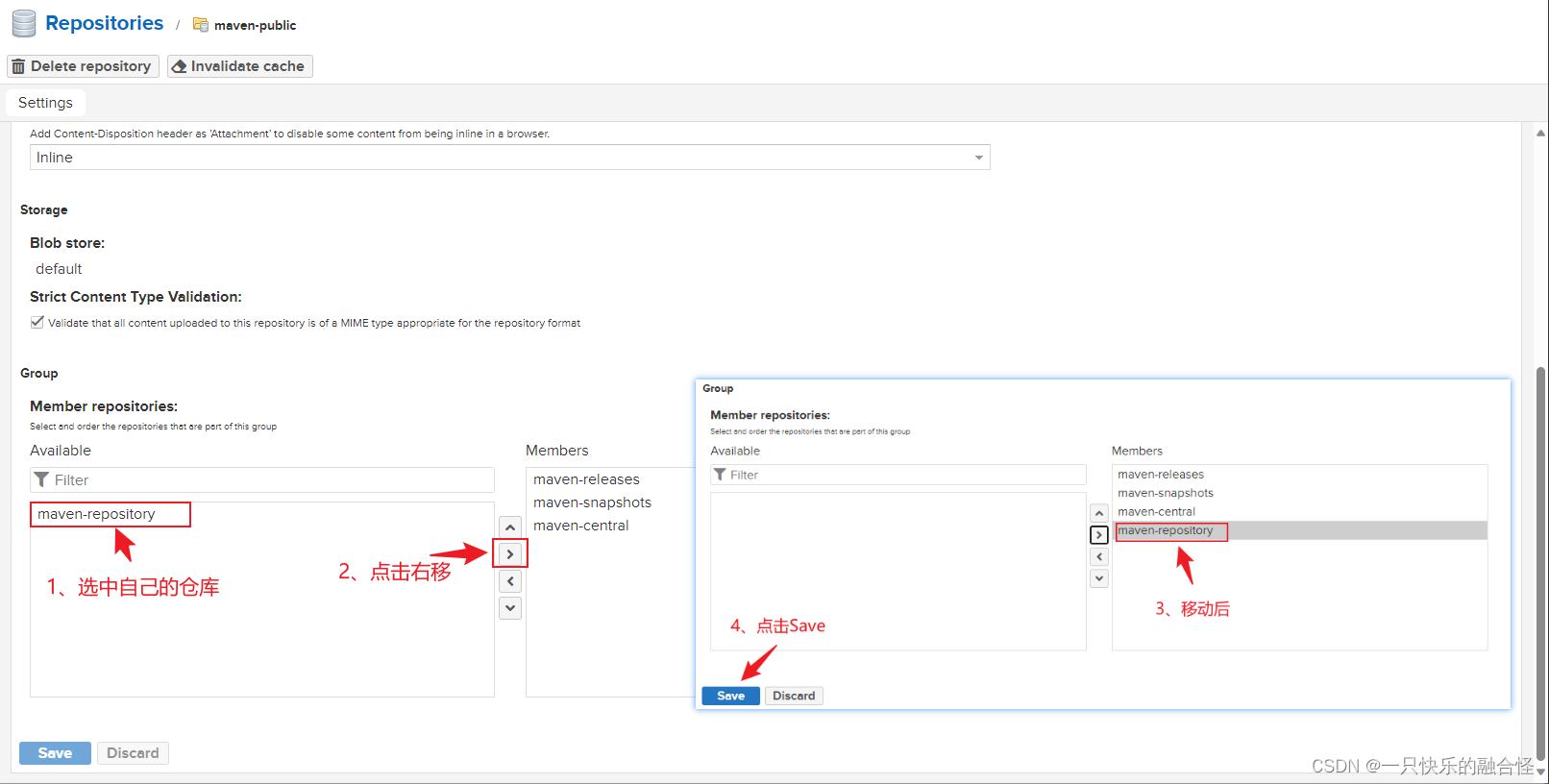Click the eraser icon on Invalidate cache
The image size is (1549, 784).
point(179,66)
